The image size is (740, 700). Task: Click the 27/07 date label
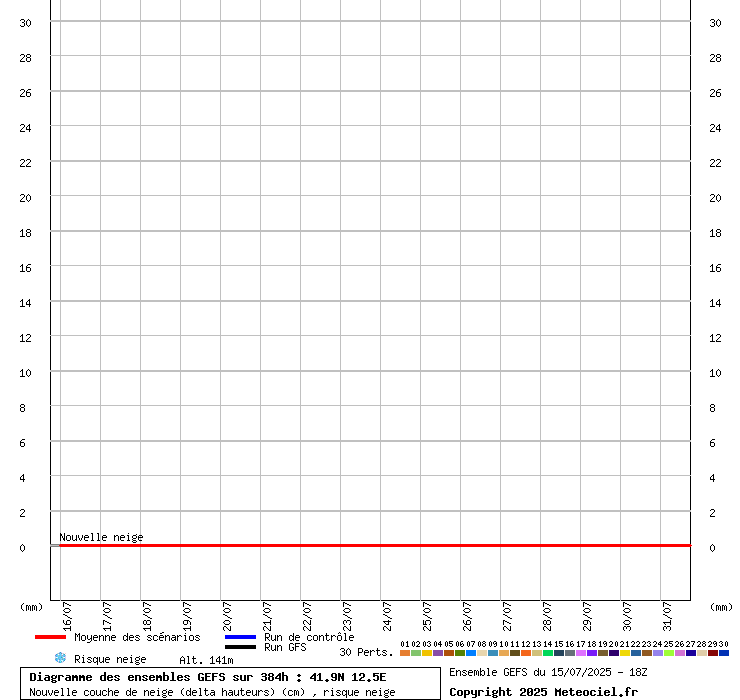507,616
